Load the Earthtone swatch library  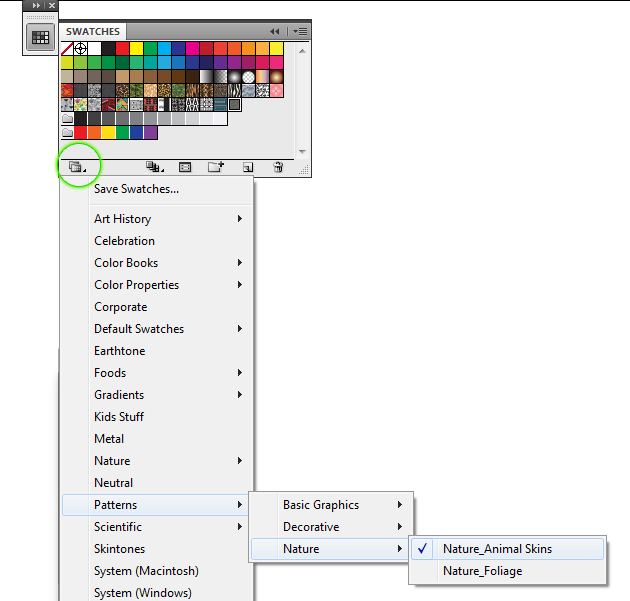[x=158, y=351]
